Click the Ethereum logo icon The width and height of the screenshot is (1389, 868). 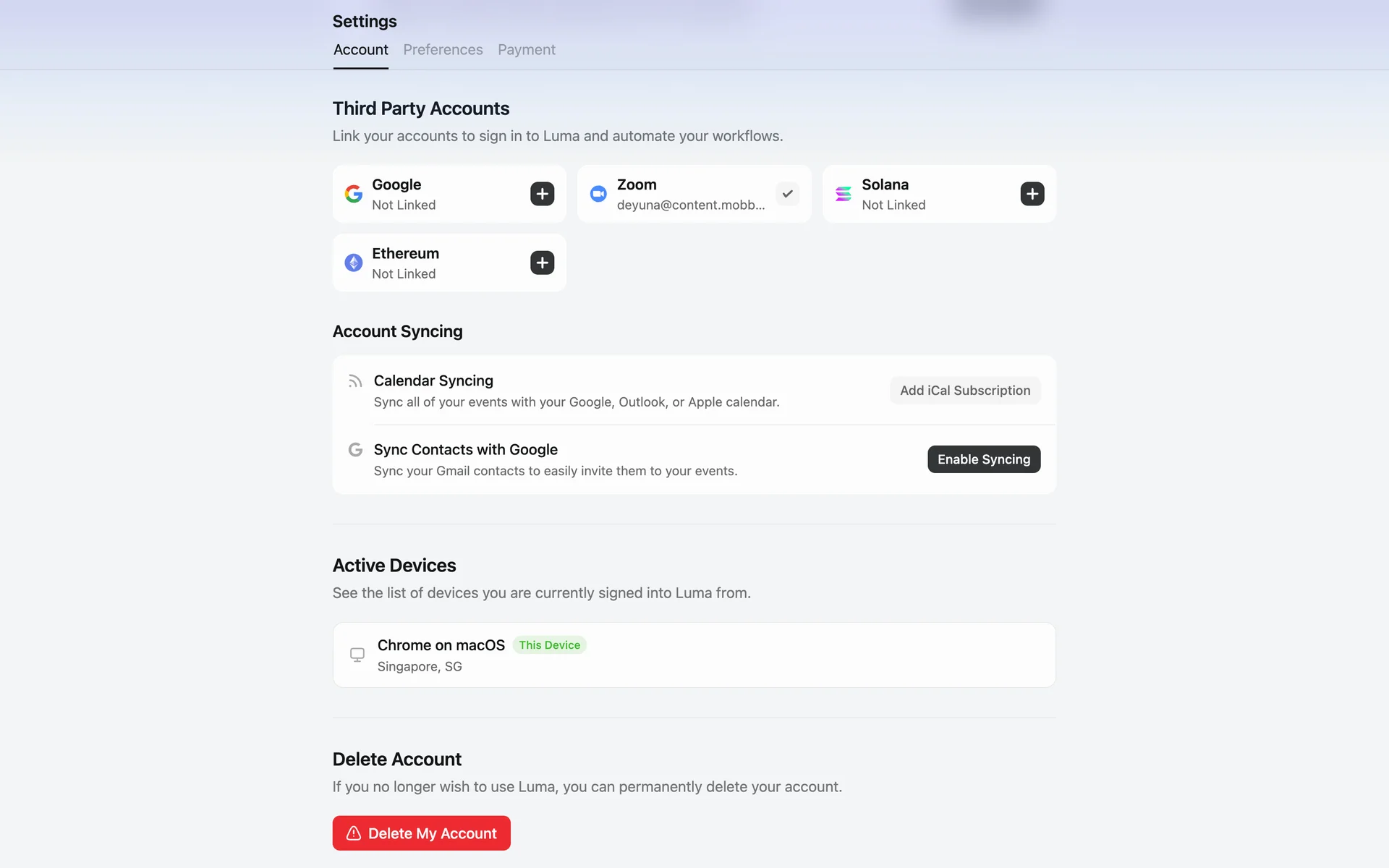click(354, 263)
